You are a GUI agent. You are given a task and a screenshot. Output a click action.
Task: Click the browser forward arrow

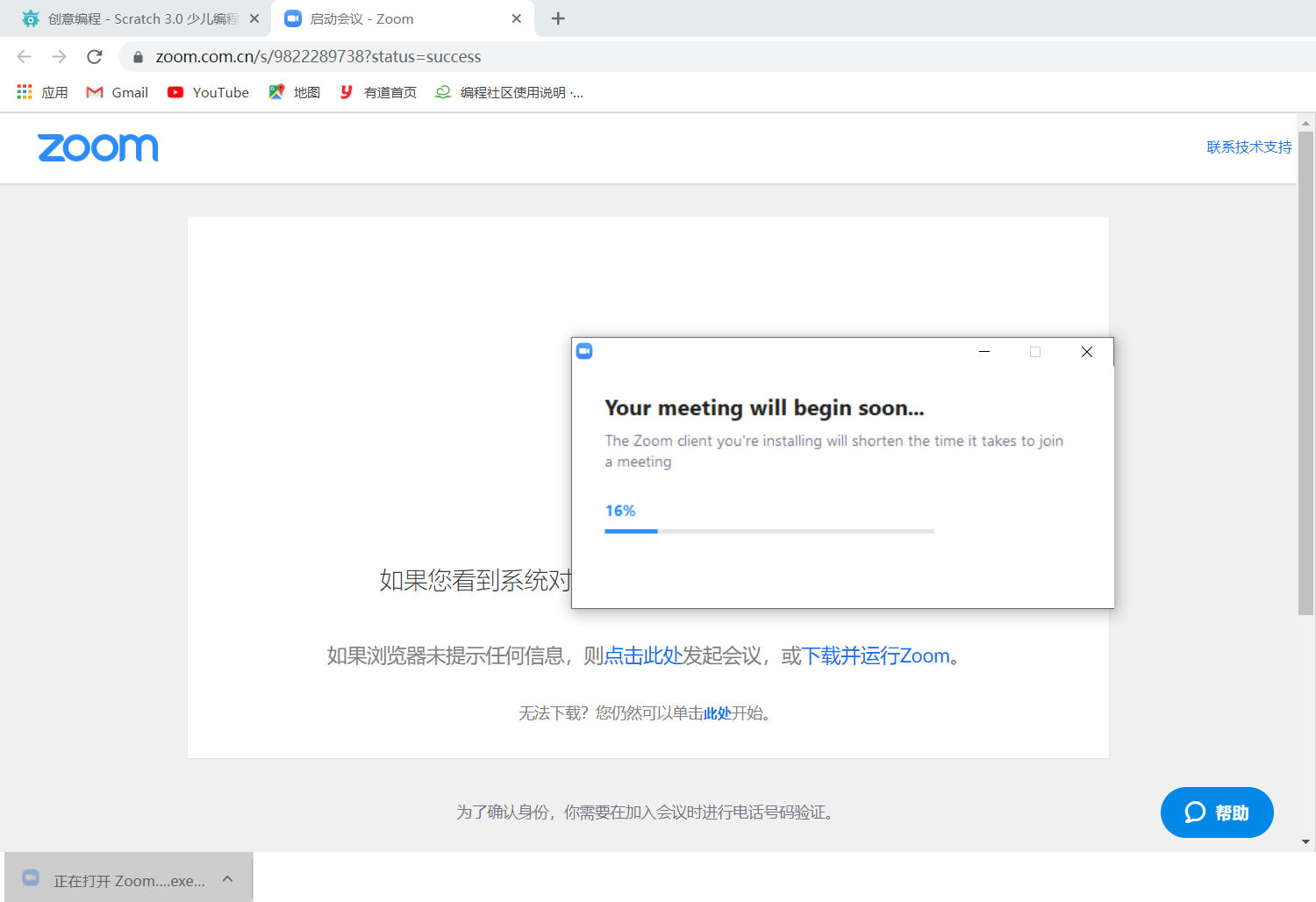(59, 57)
